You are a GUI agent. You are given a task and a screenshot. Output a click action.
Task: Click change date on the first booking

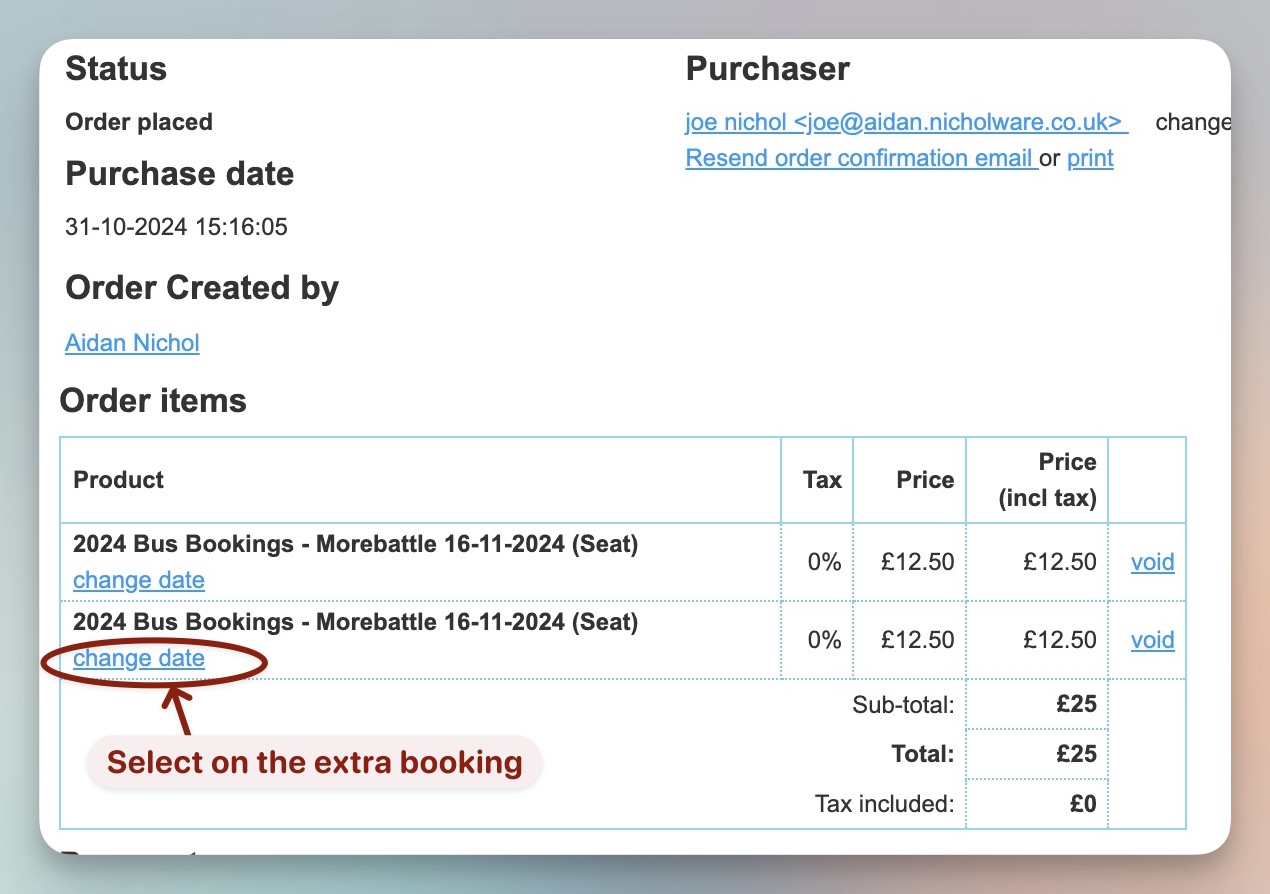click(139, 580)
